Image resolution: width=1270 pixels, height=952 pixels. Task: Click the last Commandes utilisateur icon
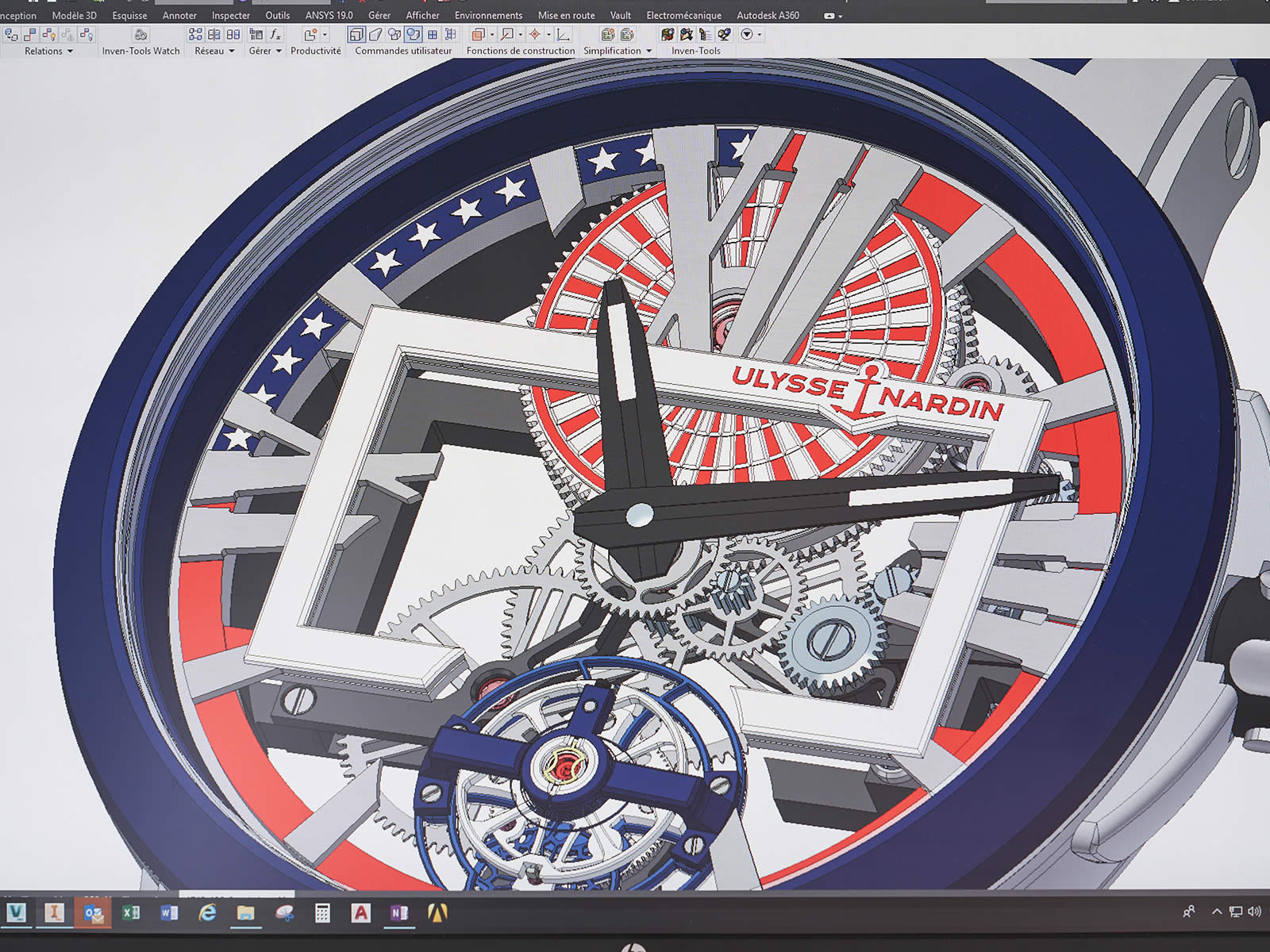tap(451, 34)
